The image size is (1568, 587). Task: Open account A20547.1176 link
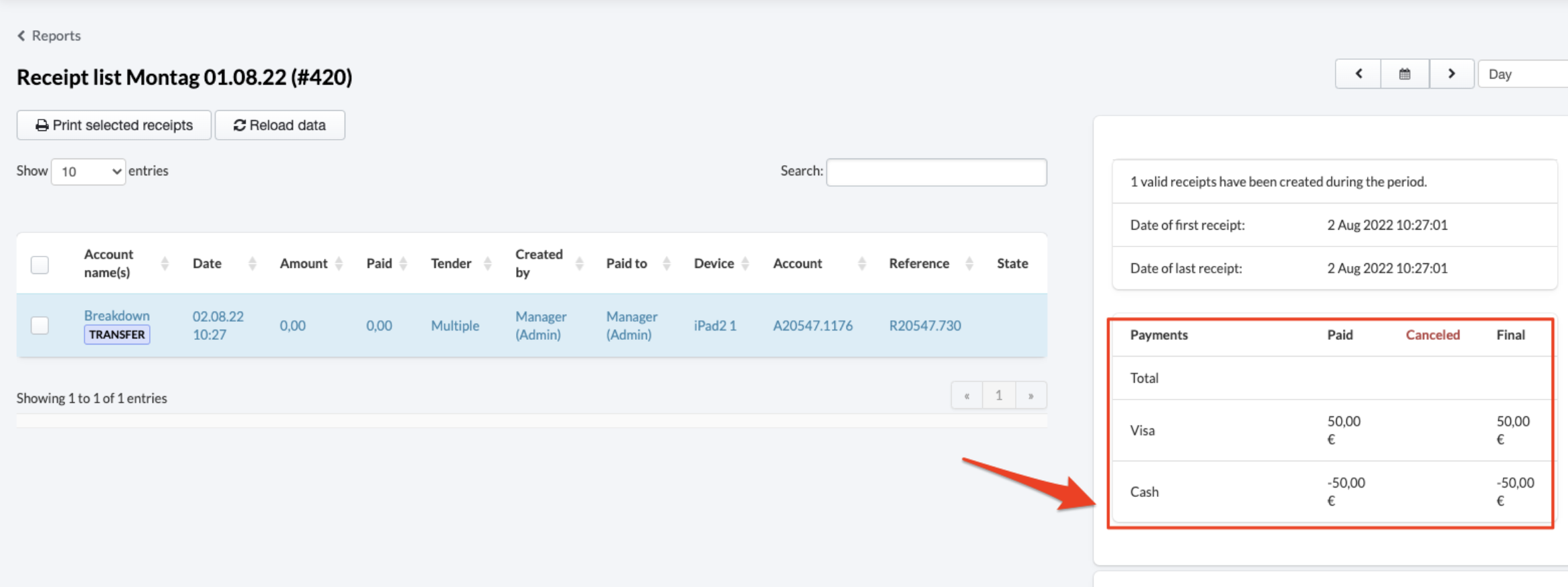(812, 326)
